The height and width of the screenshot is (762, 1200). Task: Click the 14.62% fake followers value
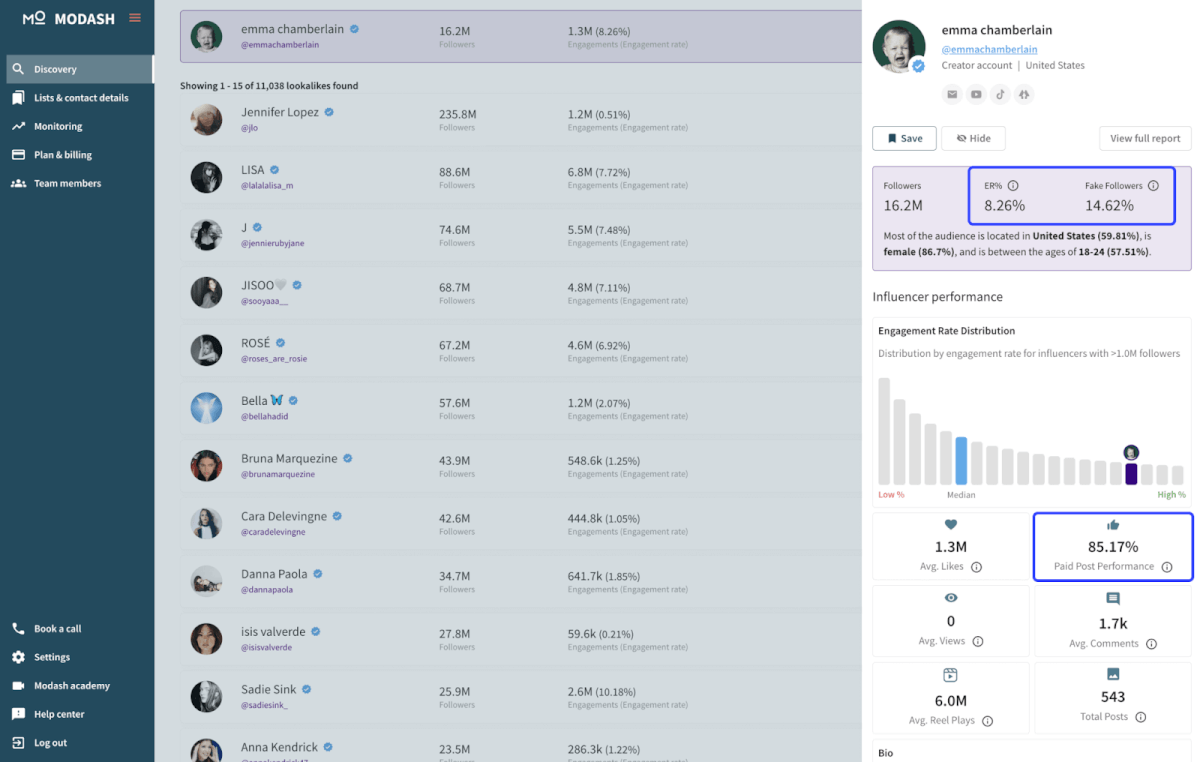pyautogui.click(x=1110, y=206)
